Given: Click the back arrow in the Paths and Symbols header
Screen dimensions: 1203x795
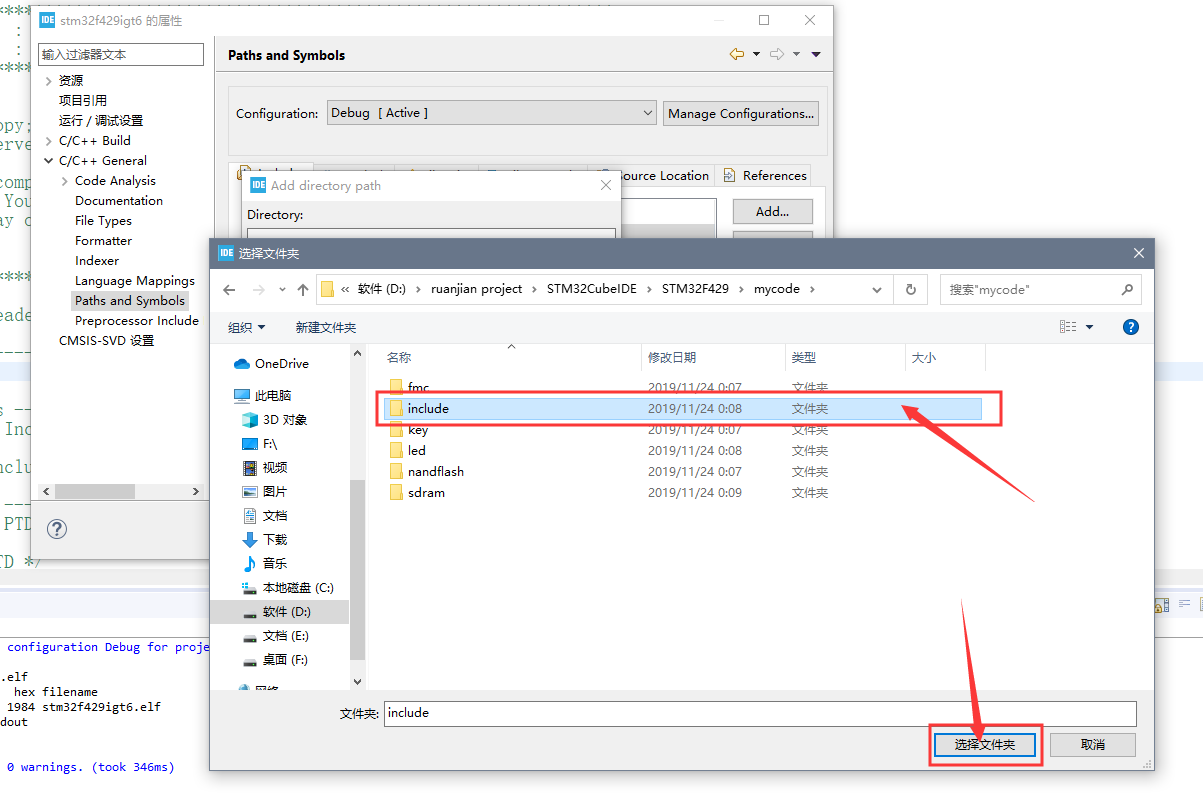Looking at the screenshot, I should [x=737, y=54].
